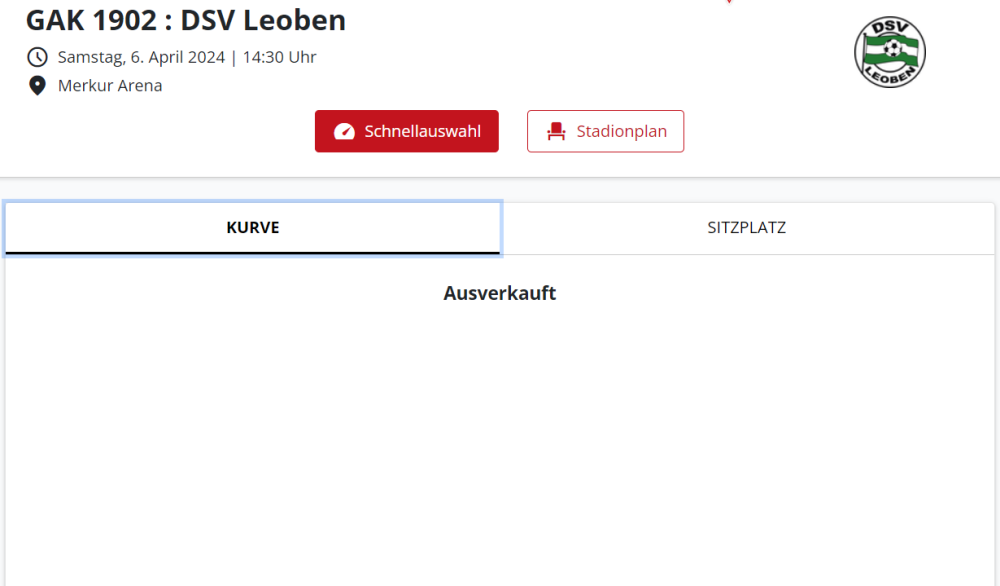
Task: Click the clock icon beside the match date
Action: click(x=37, y=57)
